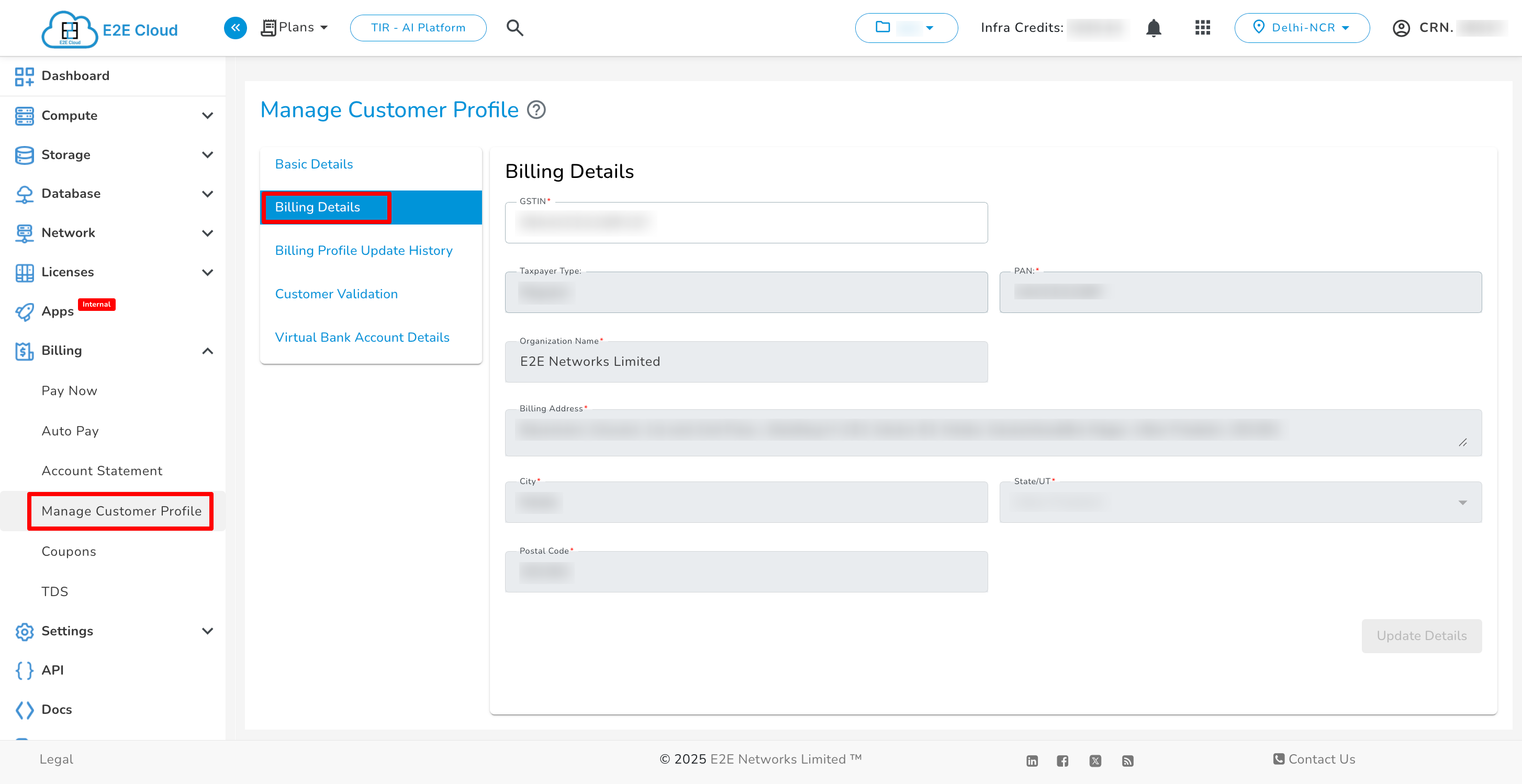Screen dimensions: 1522x784
Task: Open the LinkedIn footer icon
Action: point(1032,760)
